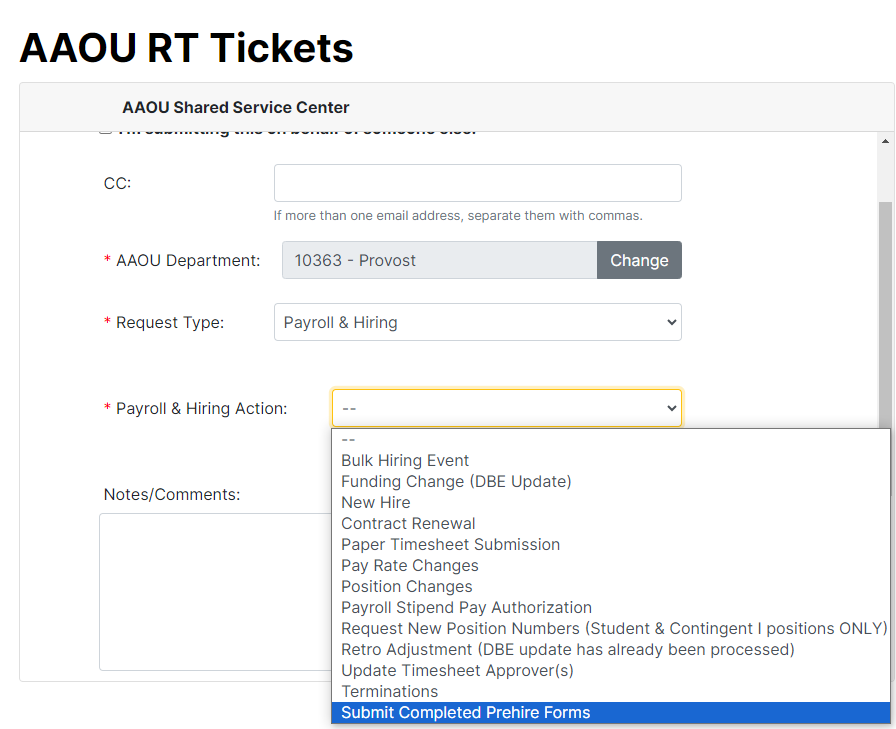The height and width of the screenshot is (729, 896).
Task: Choose Paper Timesheet Submission
Action: pos(450,544)
